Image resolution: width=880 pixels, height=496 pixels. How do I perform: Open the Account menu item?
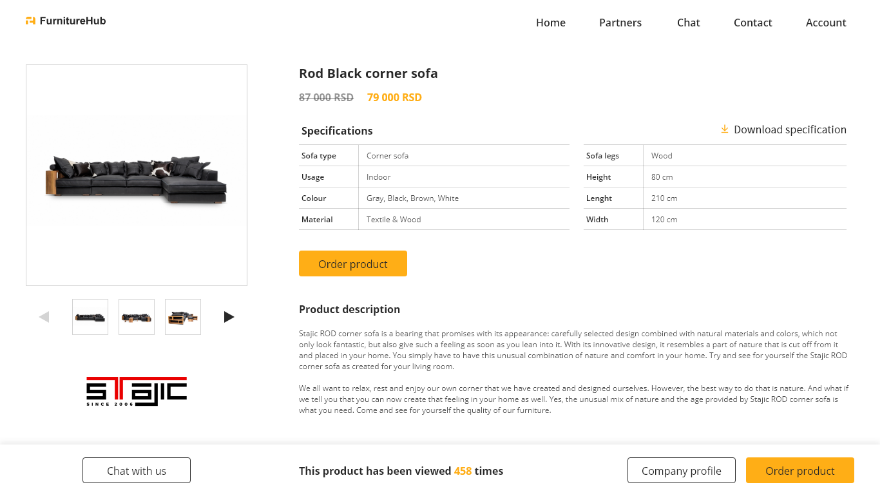(x=826, y=23)
